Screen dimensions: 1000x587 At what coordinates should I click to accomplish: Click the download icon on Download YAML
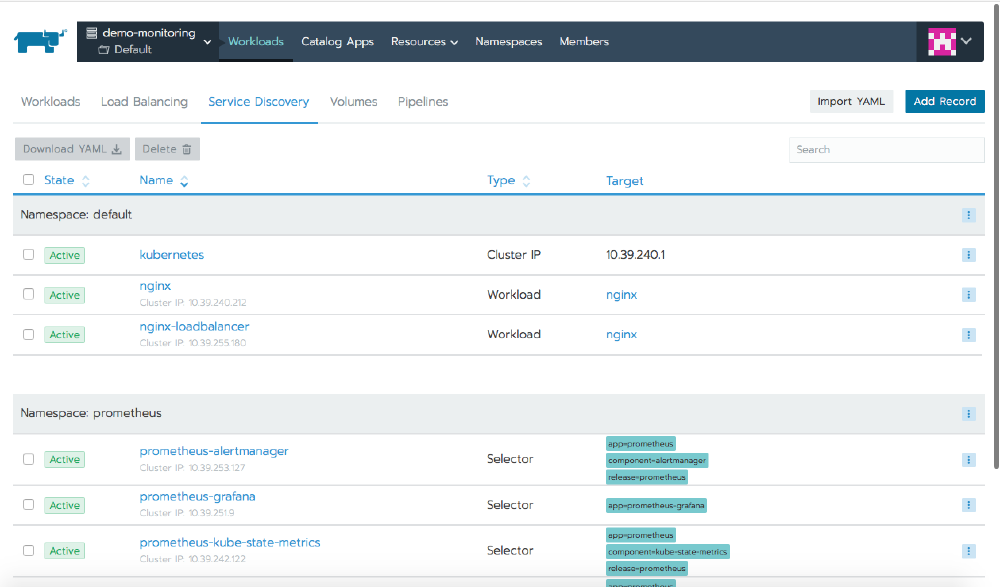pyautogui.click(x=117, y=148)
